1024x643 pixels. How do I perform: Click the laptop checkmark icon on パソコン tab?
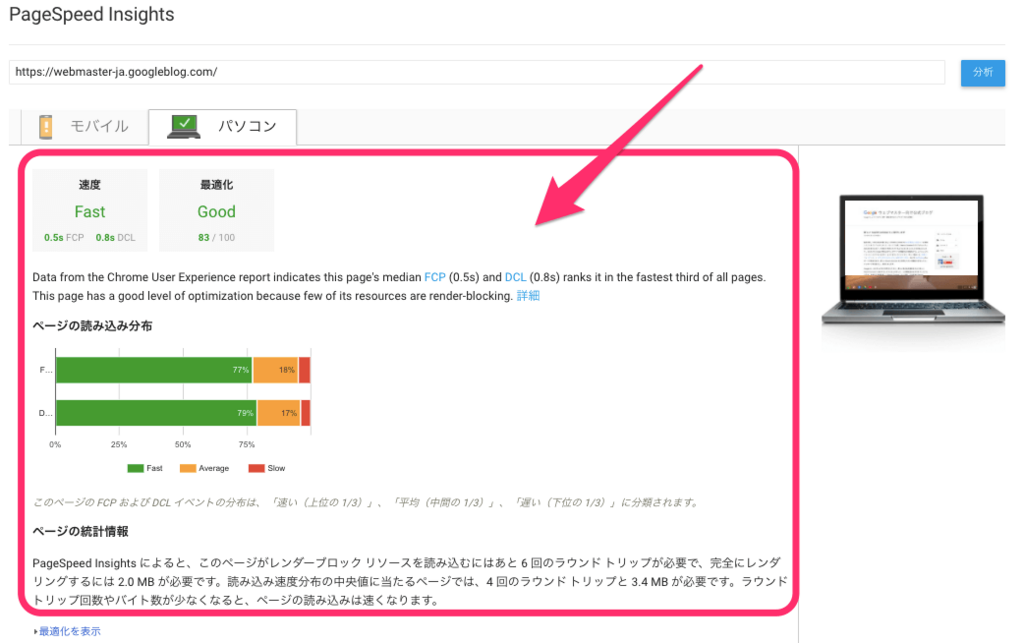[x=184, y=126]
